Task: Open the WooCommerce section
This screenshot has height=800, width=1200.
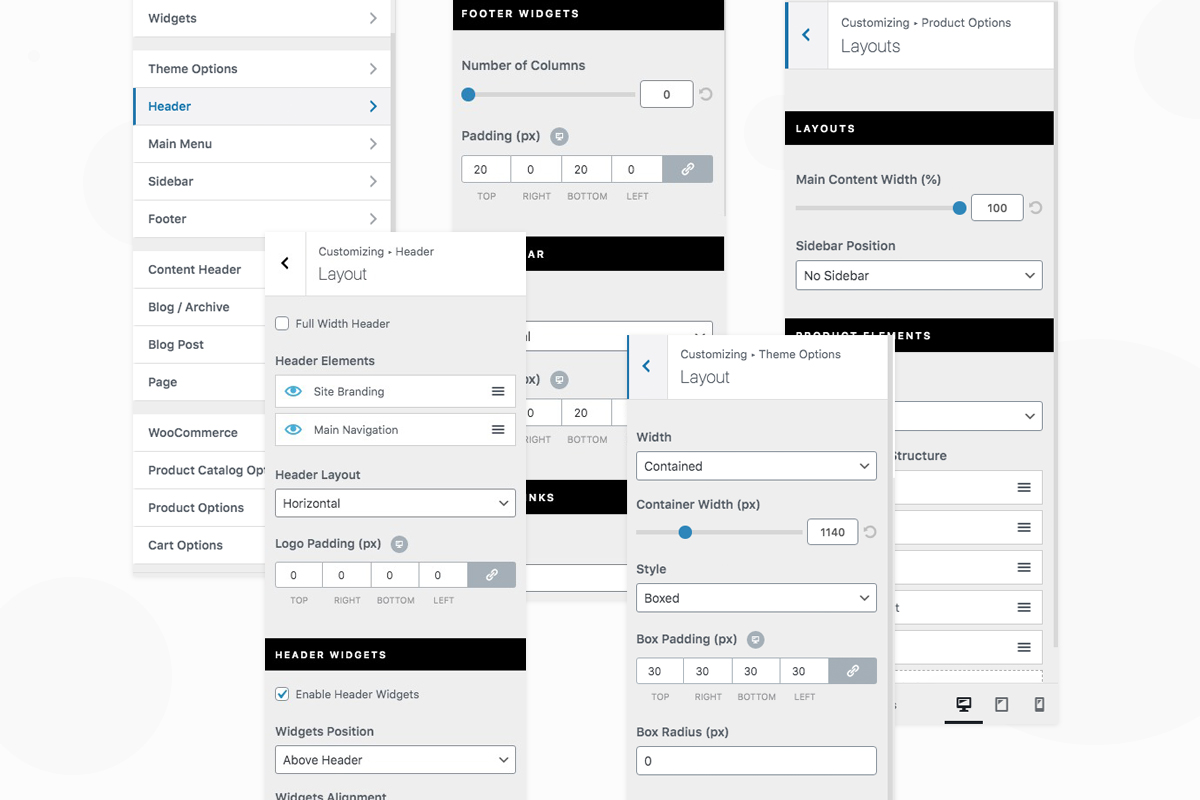Action: 199,433
